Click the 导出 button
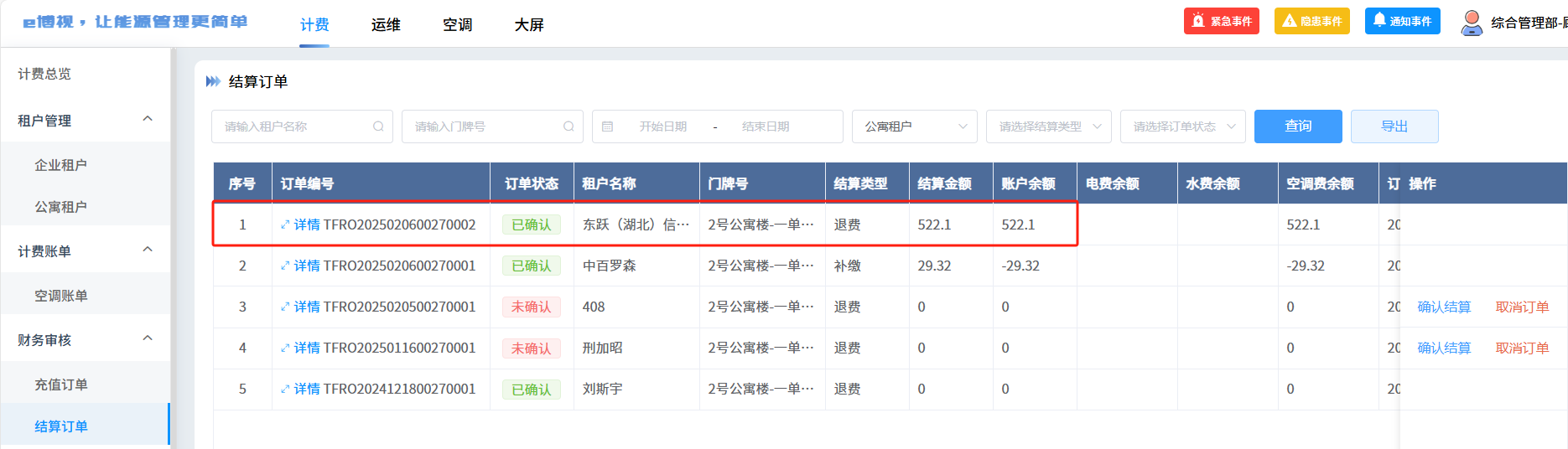The width and height of the screenshot is (1568, 449). click(x=1394, y=126)
